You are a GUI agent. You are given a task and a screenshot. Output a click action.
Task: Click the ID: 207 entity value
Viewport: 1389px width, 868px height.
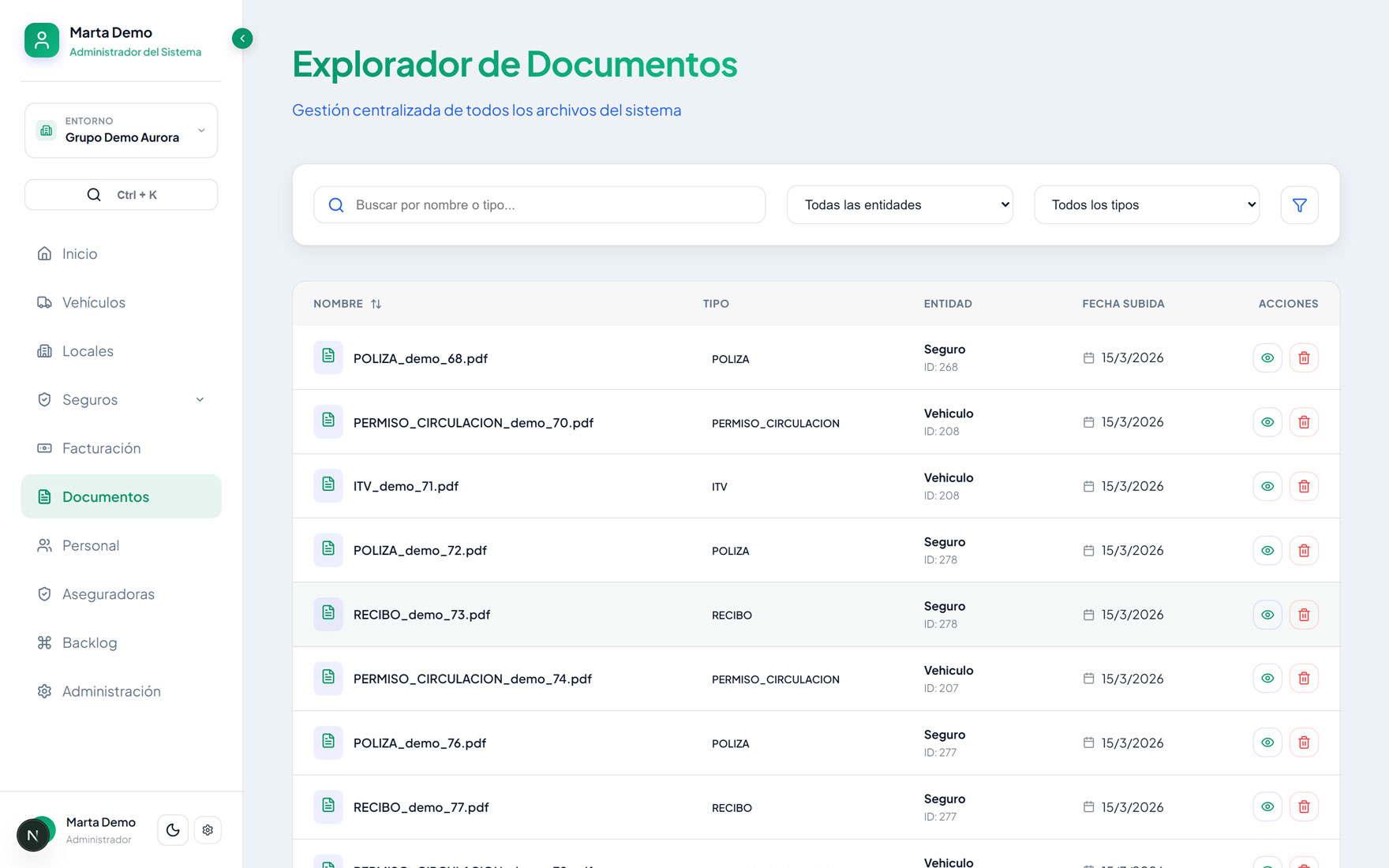click(942, 689)
